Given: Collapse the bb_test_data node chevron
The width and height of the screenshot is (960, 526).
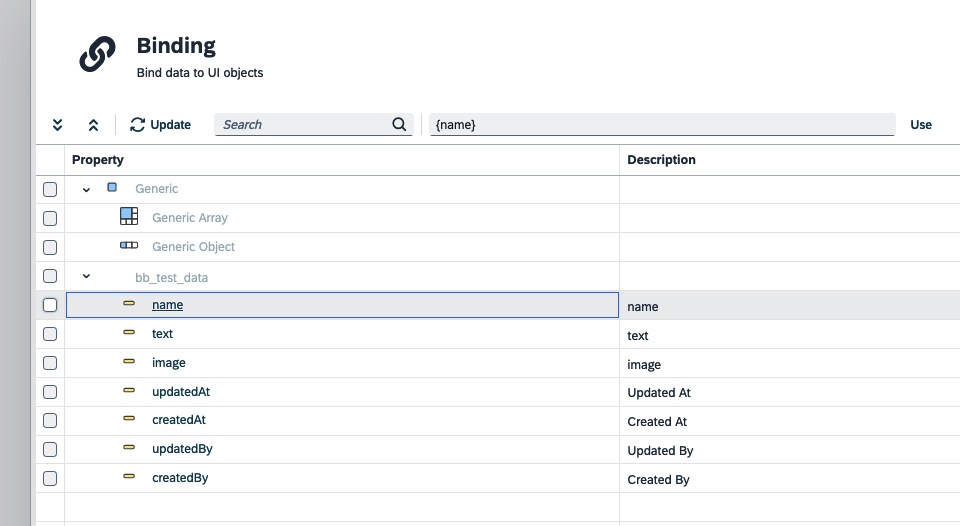Looking at the screenshot, I should (86, 276).
